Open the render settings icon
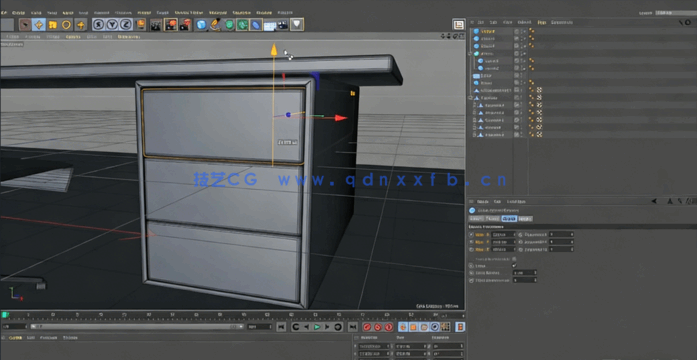This screenshot has width=697, height=360. click(185, 25)
